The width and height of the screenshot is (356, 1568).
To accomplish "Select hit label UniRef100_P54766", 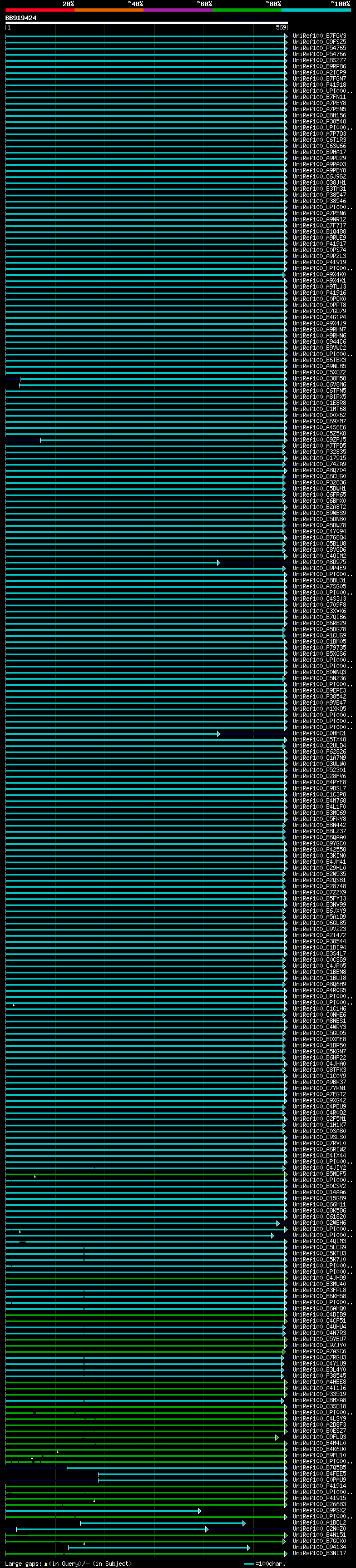I will [319, 54].
